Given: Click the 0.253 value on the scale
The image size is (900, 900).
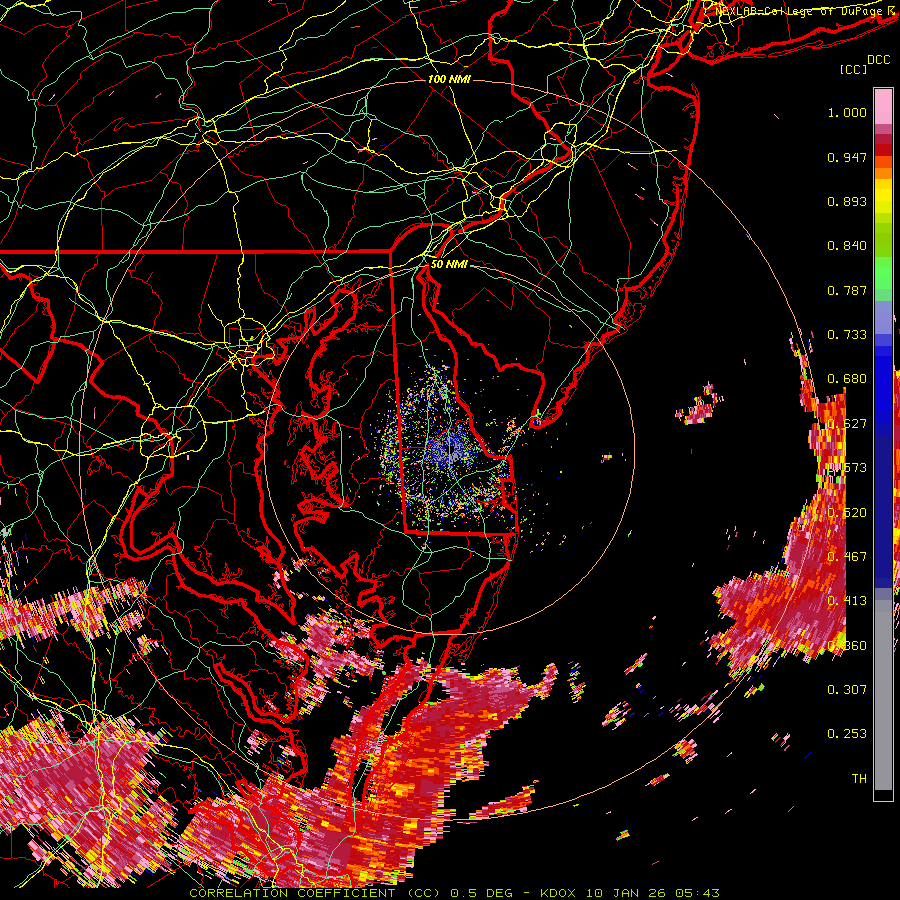Looking at the screenshot, I should [847, 734].
